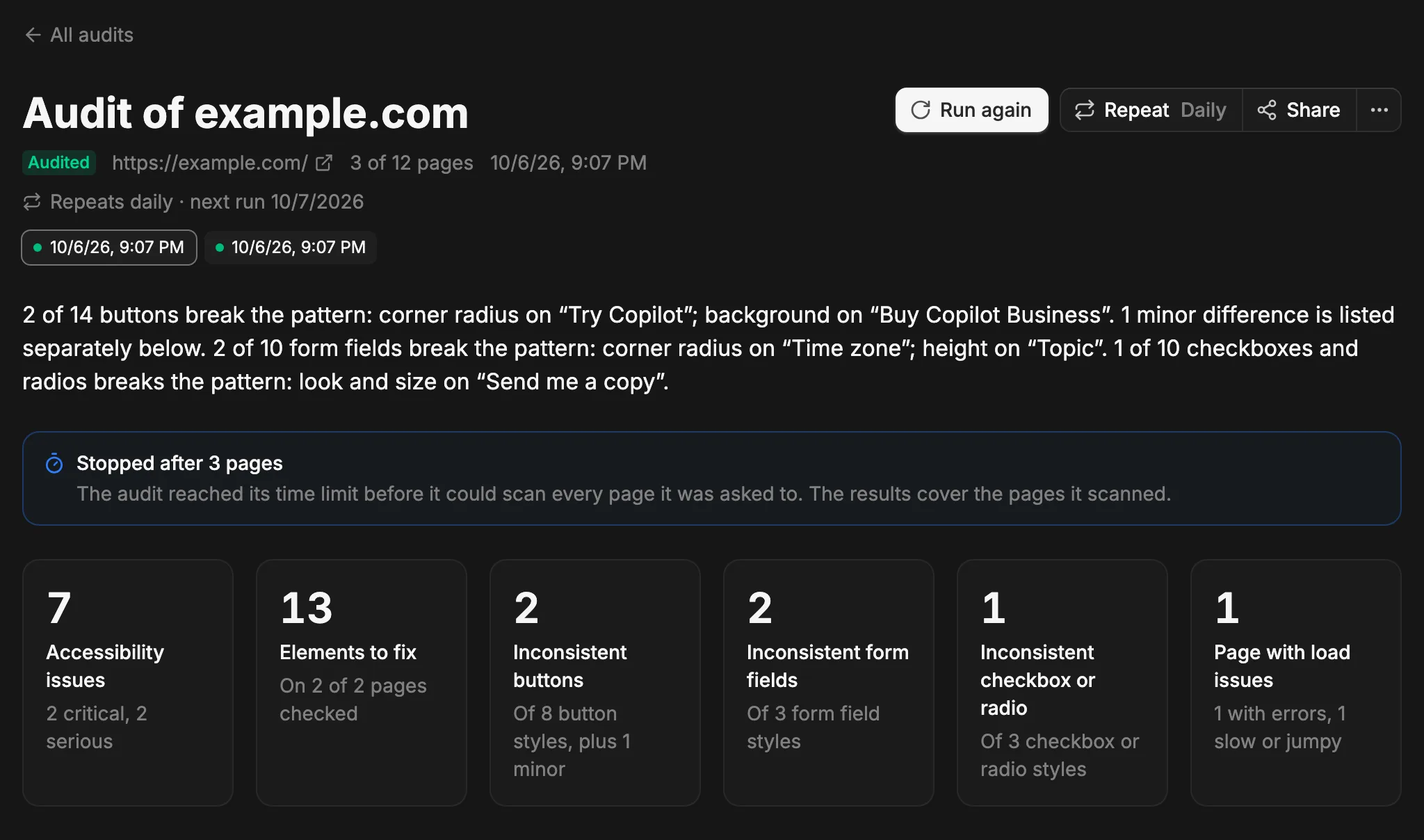Open the Inconsistent buttons card
The width and height of the screenshot is (1424, 840).
pyautogui.click(x=595, y=683)
